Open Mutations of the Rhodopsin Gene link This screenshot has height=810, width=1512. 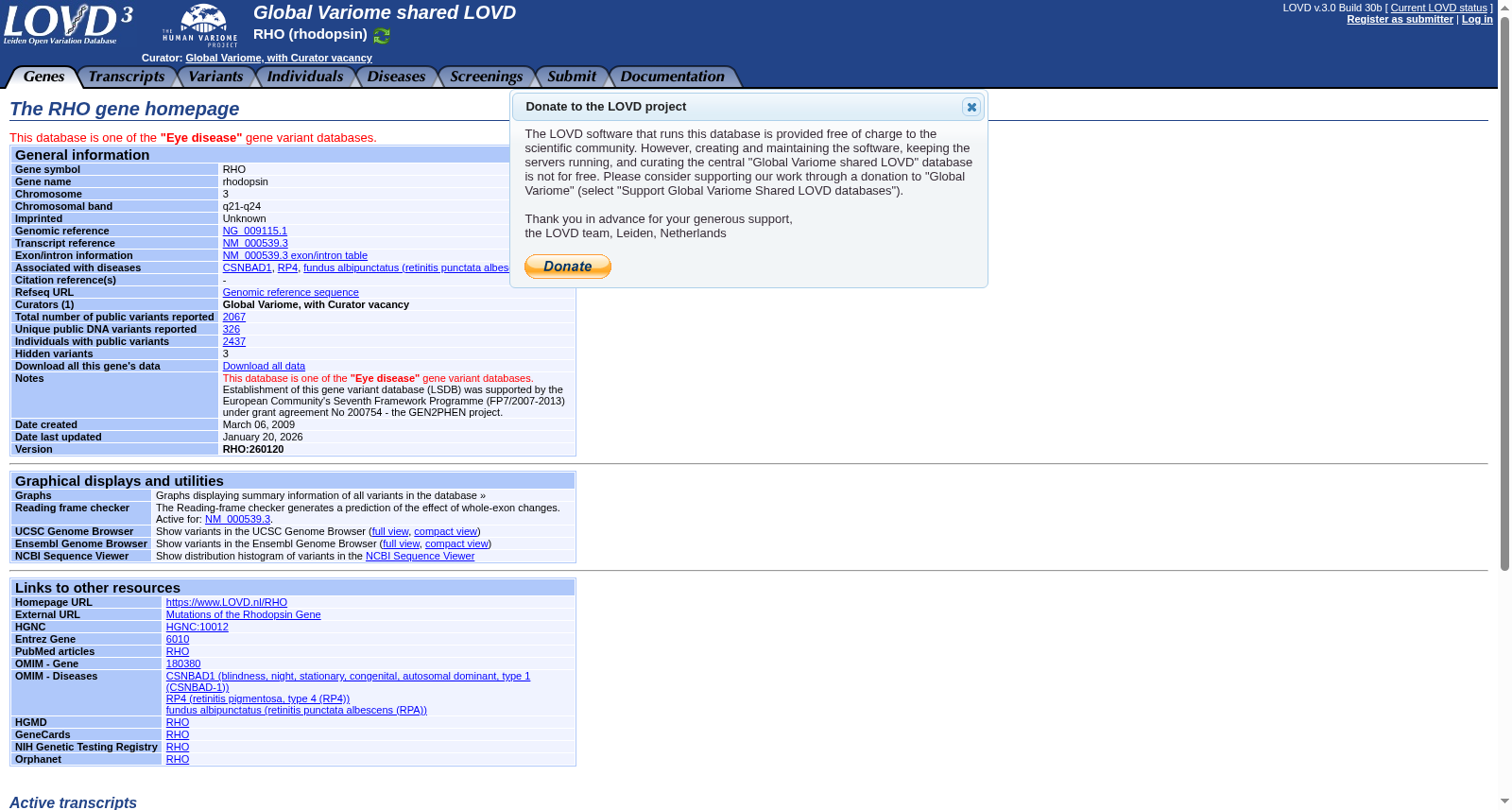[243, 614]
